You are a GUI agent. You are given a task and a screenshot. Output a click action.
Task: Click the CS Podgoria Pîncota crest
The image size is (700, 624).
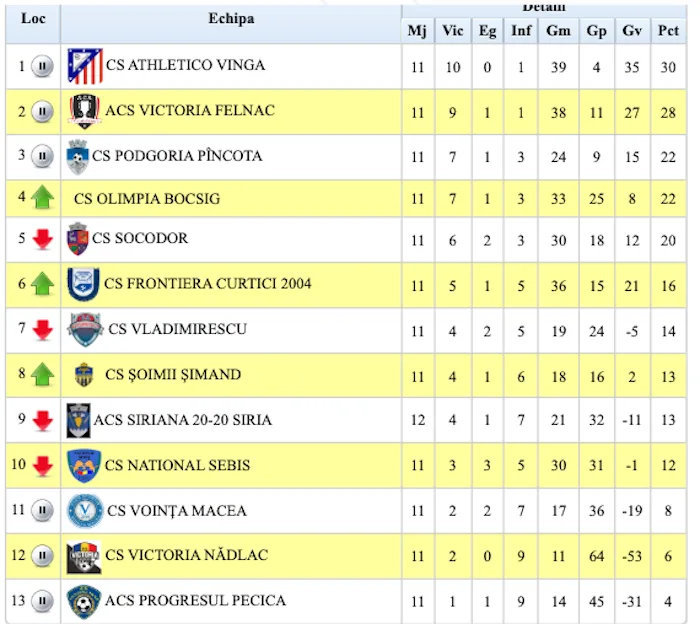[x=77, y=156]
